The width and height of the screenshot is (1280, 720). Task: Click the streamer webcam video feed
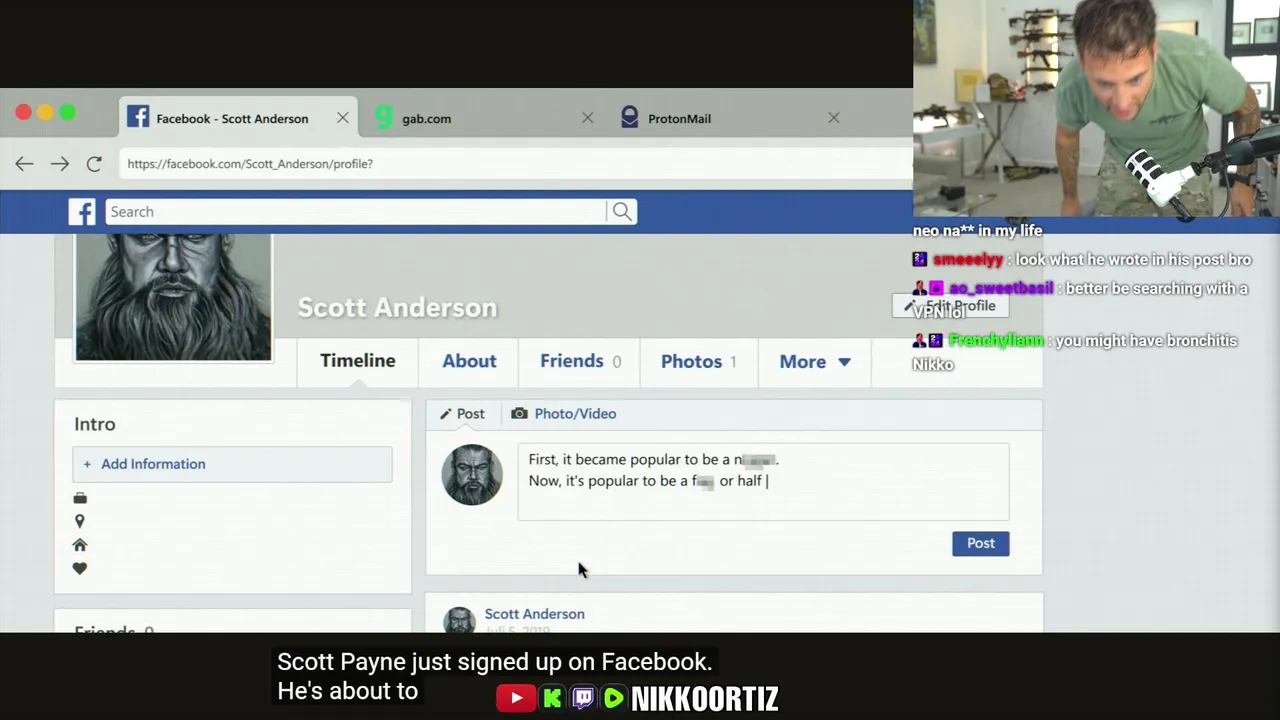pos(1096,108)
